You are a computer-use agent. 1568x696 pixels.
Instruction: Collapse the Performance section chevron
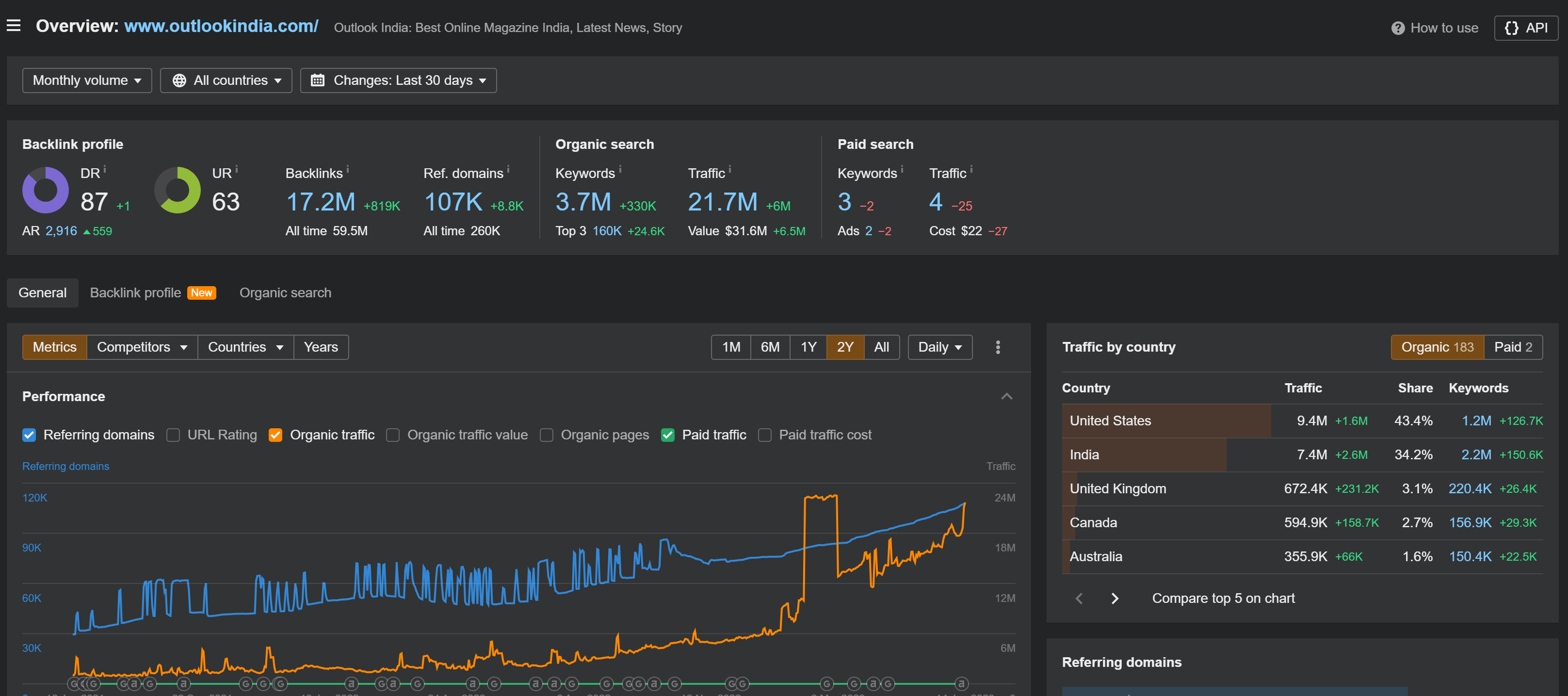(x=1006, y=396)
